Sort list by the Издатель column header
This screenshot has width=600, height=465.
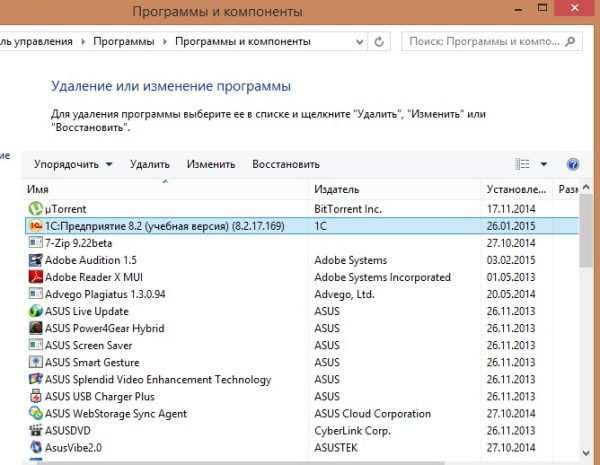[x=336, y=189]
